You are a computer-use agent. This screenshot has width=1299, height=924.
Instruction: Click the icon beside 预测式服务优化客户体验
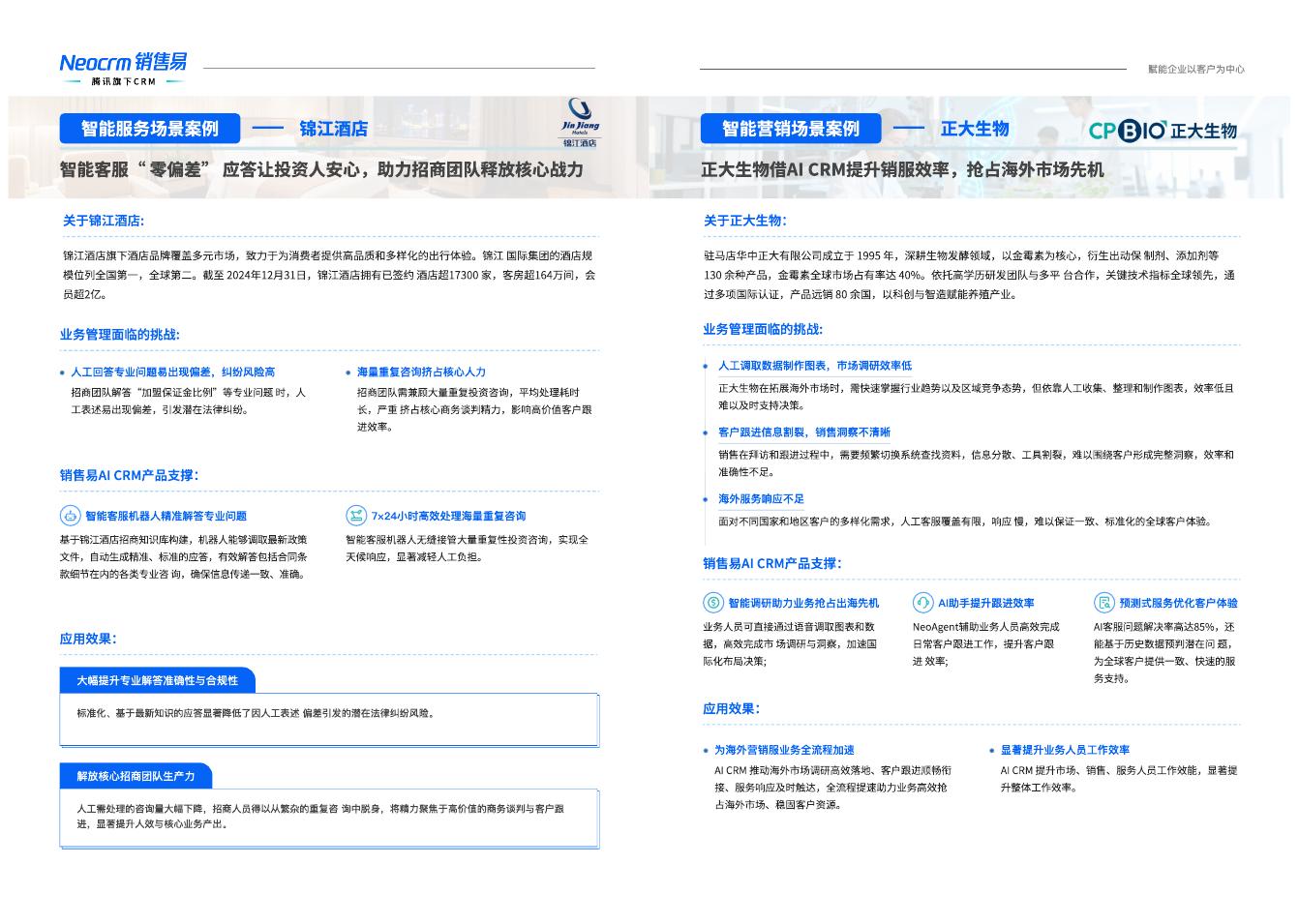click(x=1103, y=603)
